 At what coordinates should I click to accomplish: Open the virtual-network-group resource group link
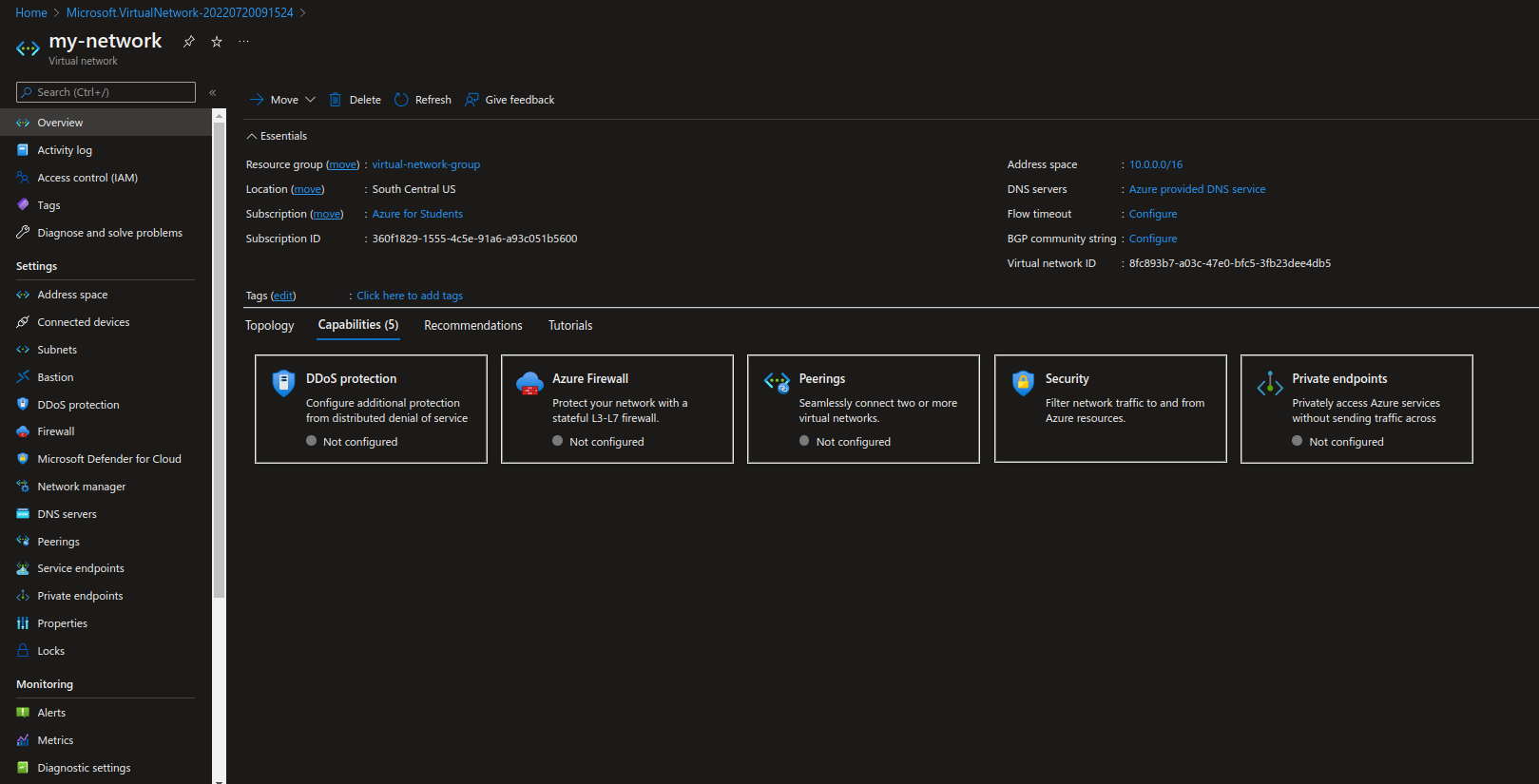(x=426, y=164)
